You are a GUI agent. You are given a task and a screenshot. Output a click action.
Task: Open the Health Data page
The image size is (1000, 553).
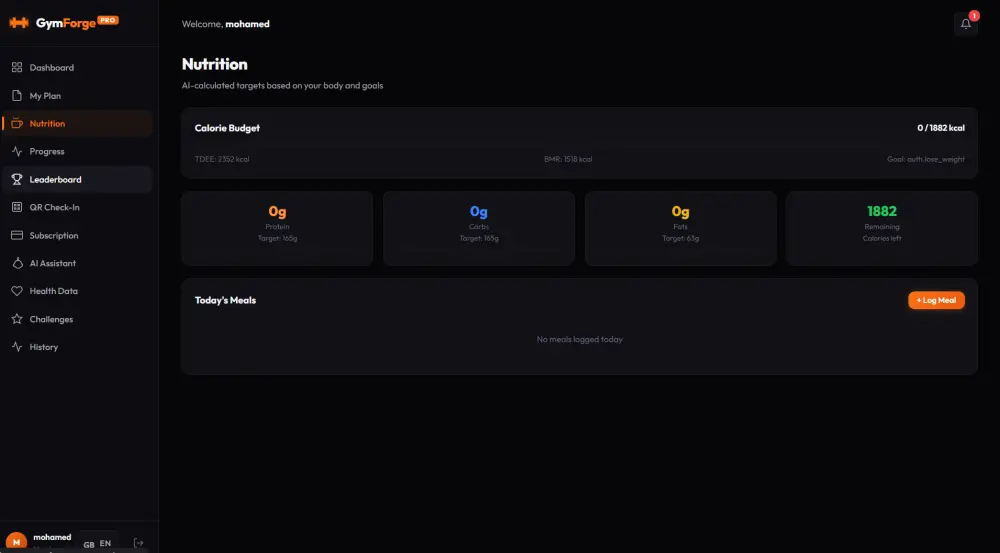(x=77, y=291)
